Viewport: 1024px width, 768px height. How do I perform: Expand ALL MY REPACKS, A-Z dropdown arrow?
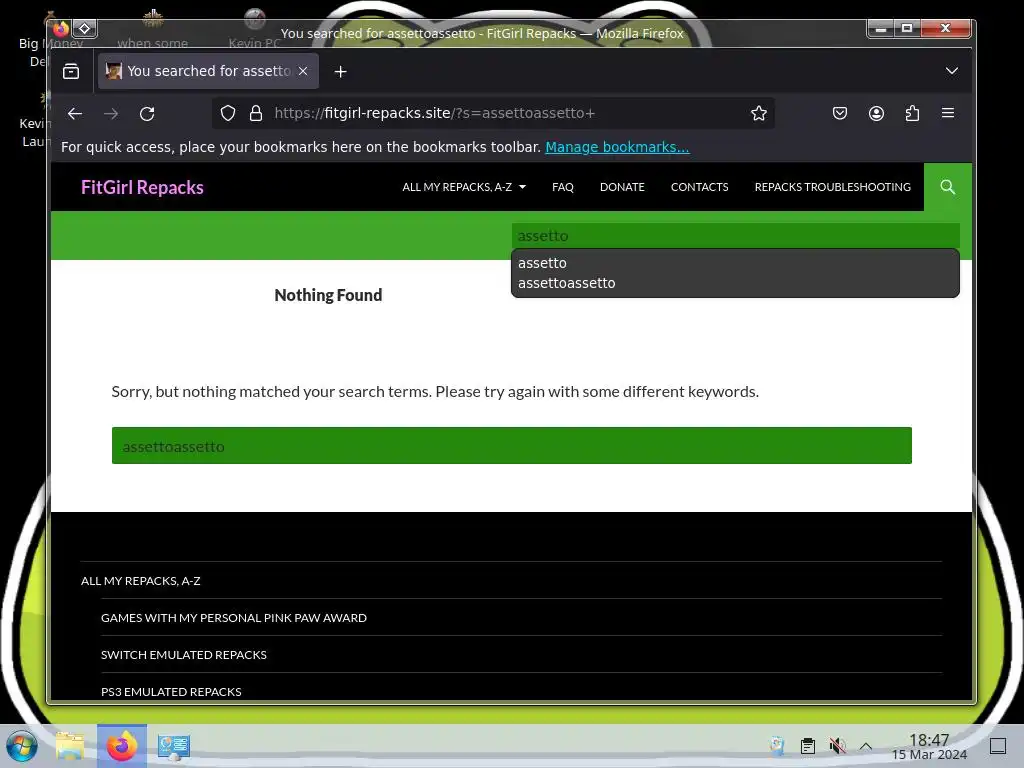pos(522,187)
